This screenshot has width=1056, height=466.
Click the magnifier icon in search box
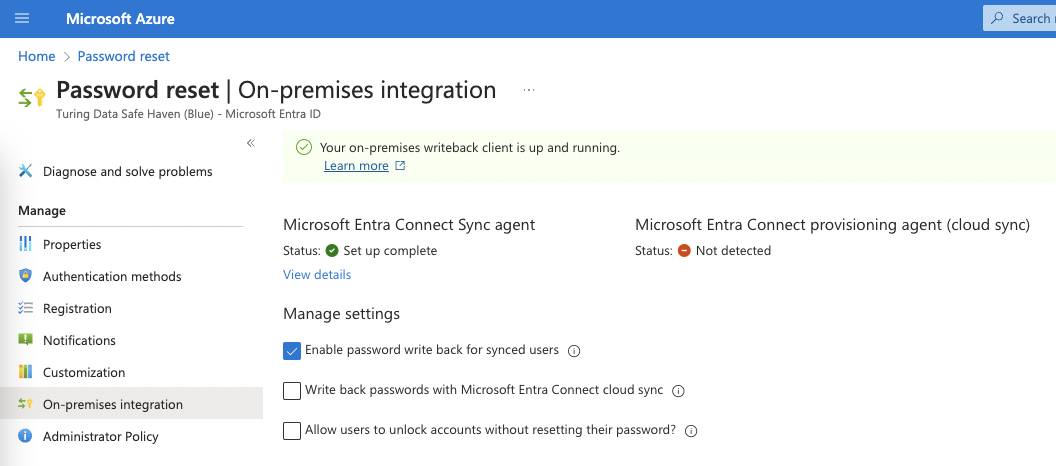997,18
